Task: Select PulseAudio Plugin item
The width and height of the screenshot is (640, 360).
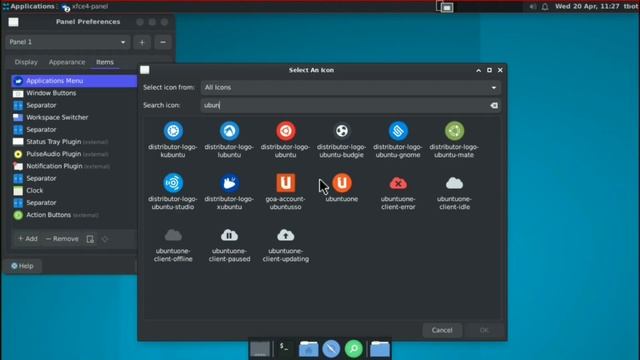Action: (x=74, y=154)
